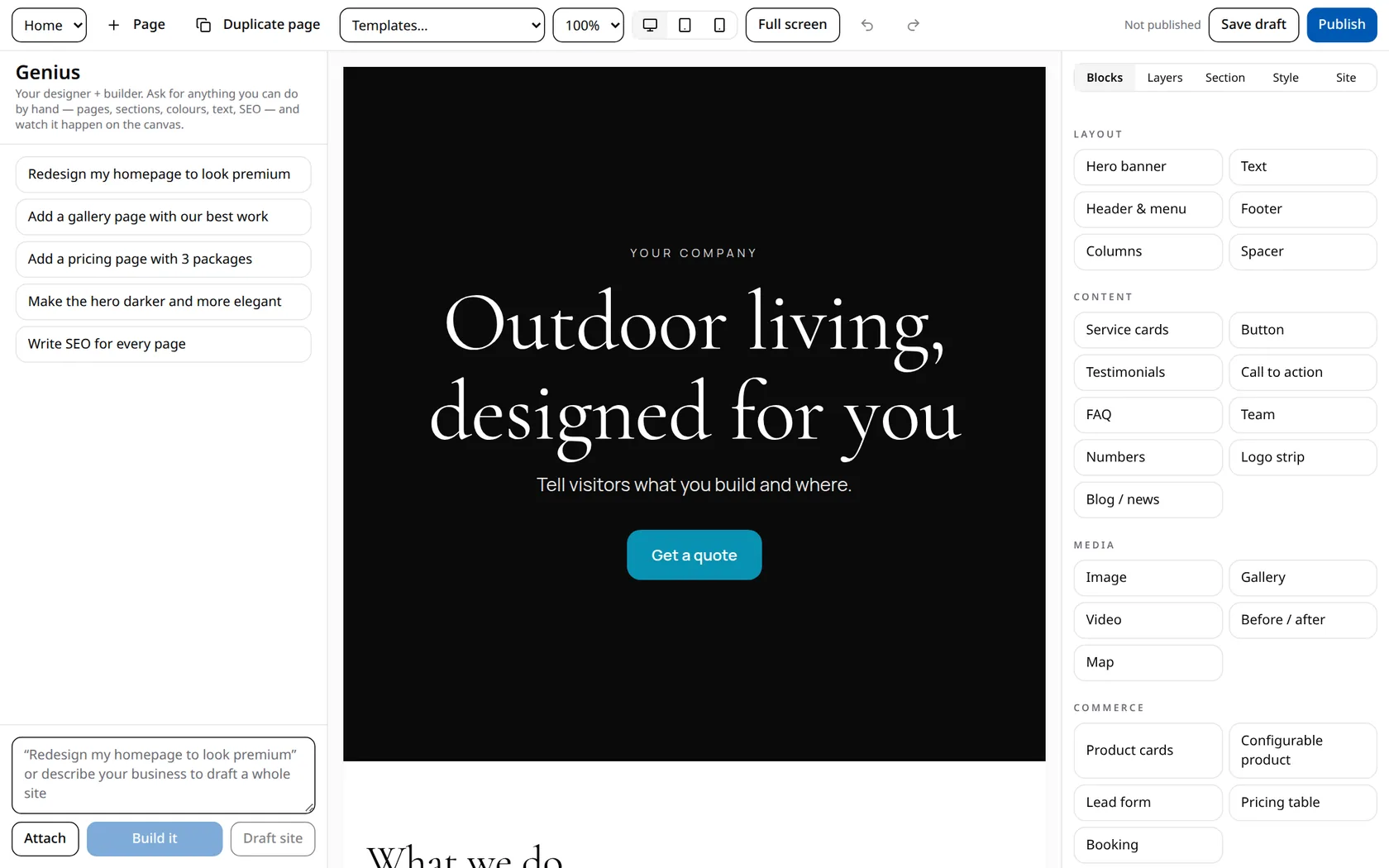This screenshot has height=868, width=1389.
Task: Add a Logo strip block
Action: coord(1302,457)
